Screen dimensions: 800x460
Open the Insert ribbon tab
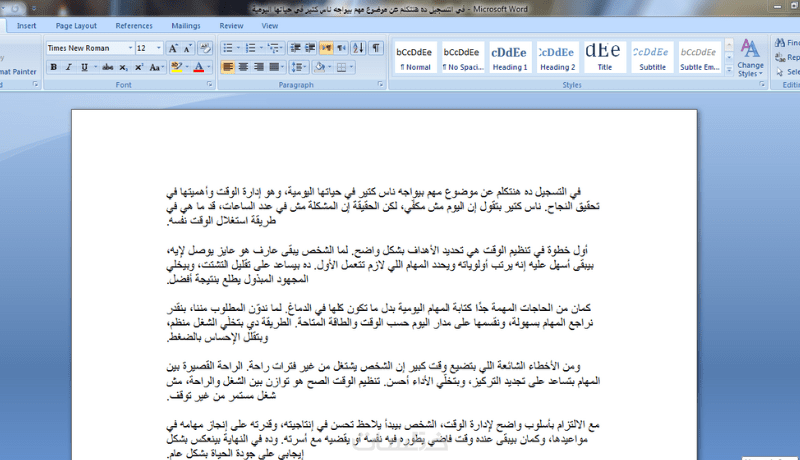(27, 25)
